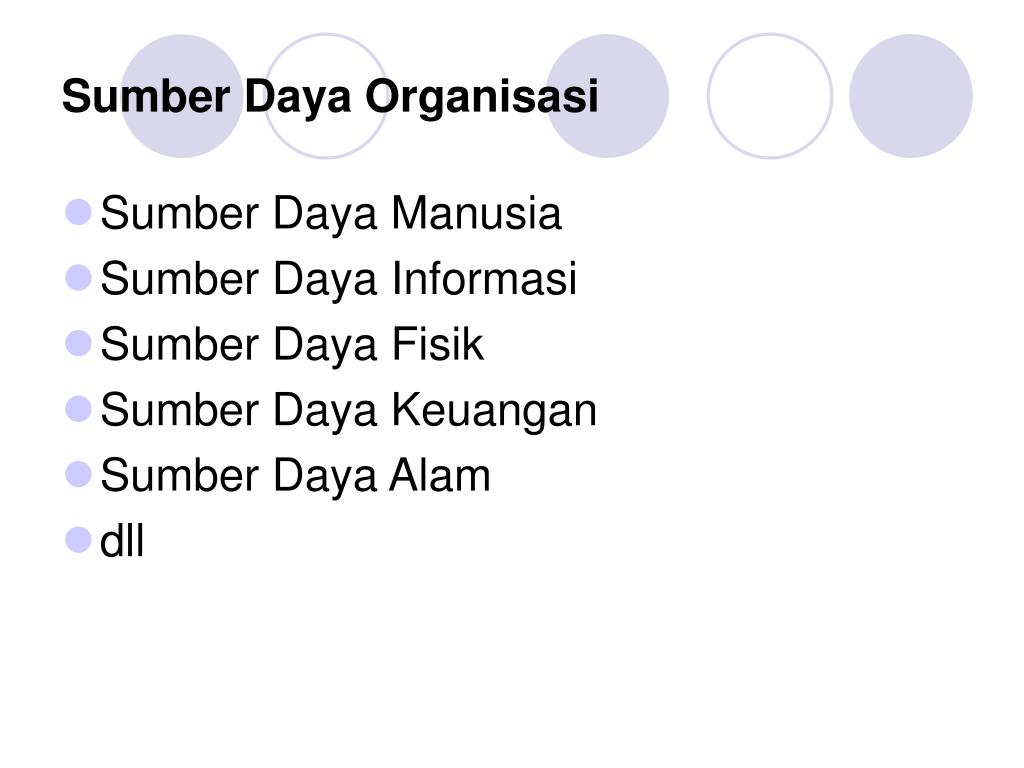The width and height of the screenshot is (1024, 768).
Task: Click the outlined circle behind the word Daya
Action: [x=326, y=96]
